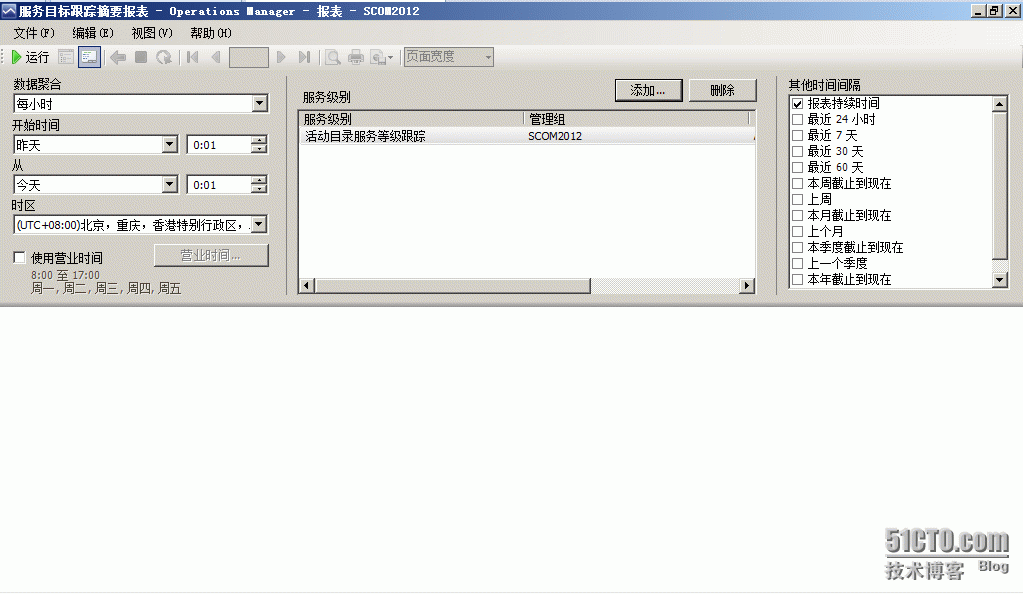Click the 删除 button

pos(722,91)
